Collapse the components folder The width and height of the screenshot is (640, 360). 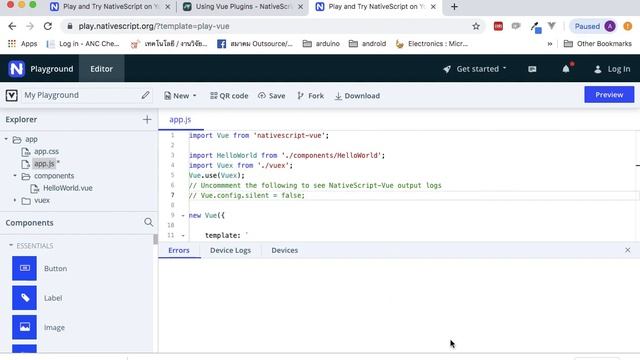(15, 176)
